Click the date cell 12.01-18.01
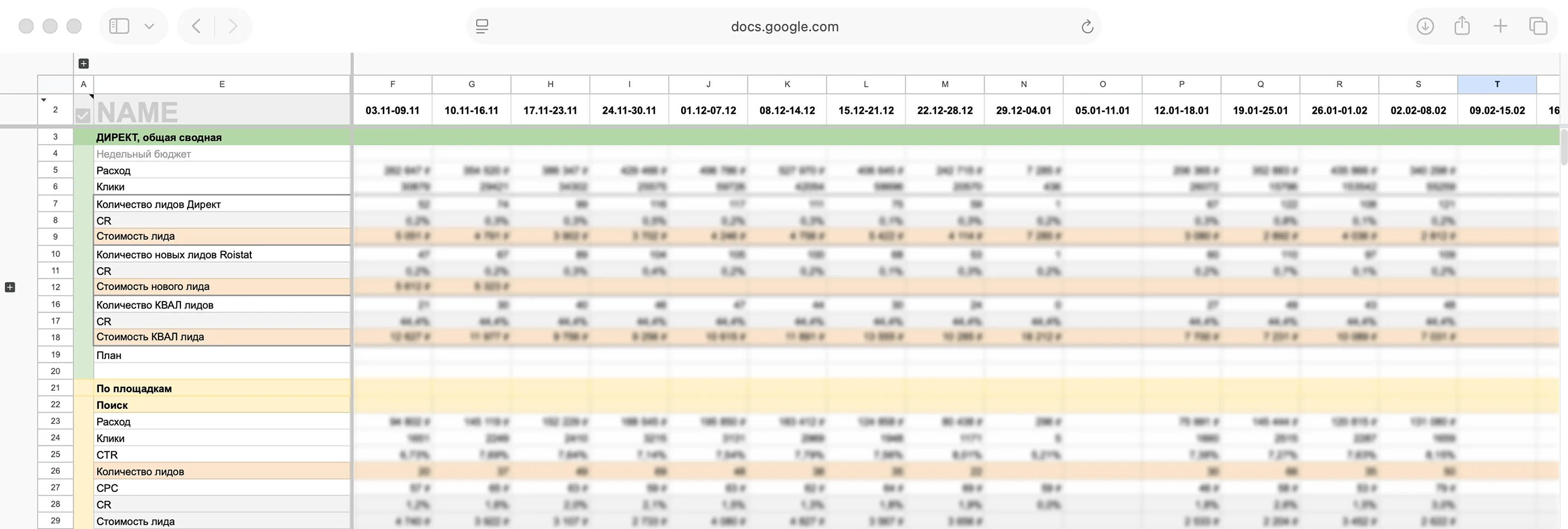 point(1181,110)
